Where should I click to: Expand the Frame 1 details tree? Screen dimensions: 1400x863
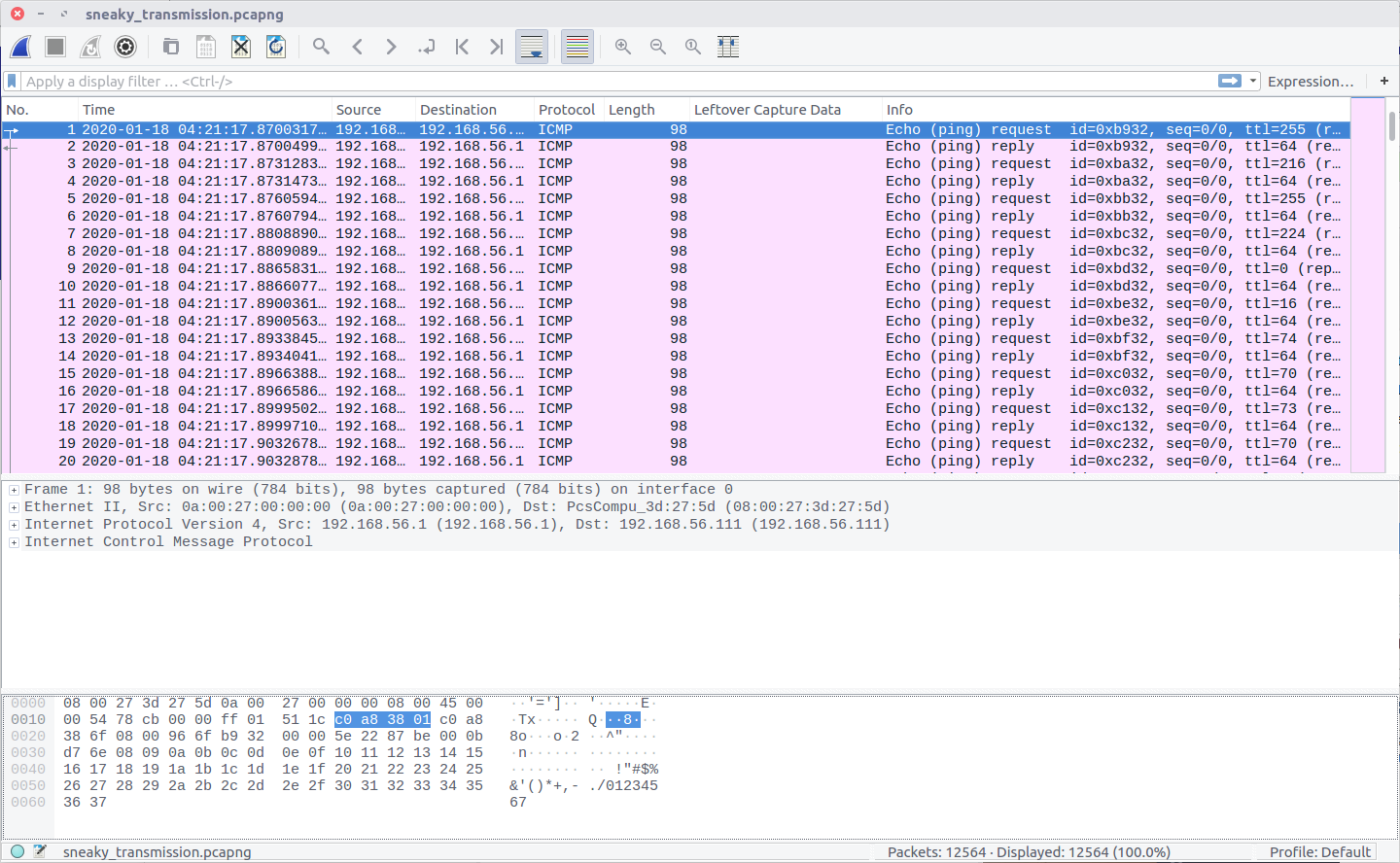(x=14, y=490)
